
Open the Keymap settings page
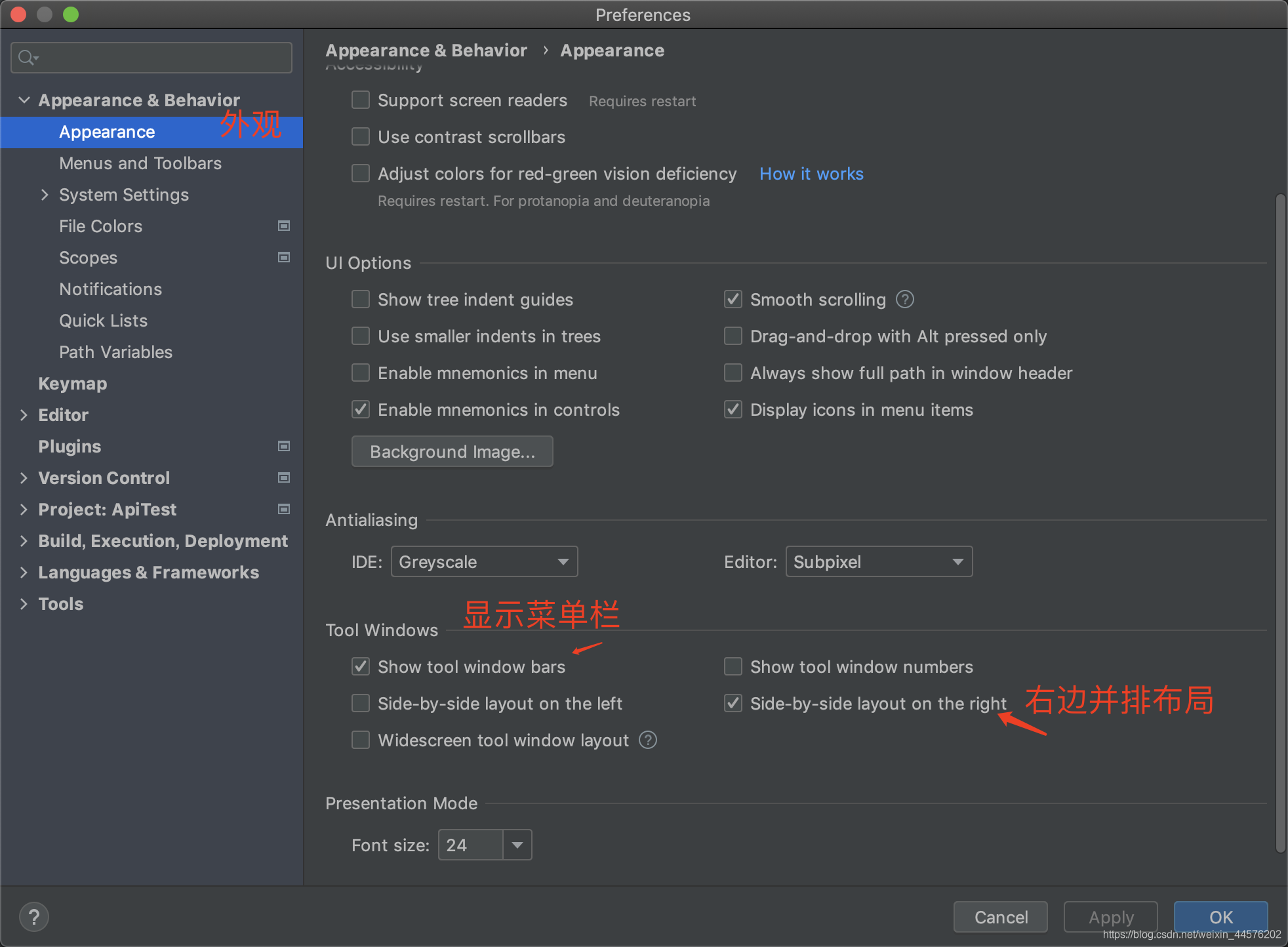(72, 384)
